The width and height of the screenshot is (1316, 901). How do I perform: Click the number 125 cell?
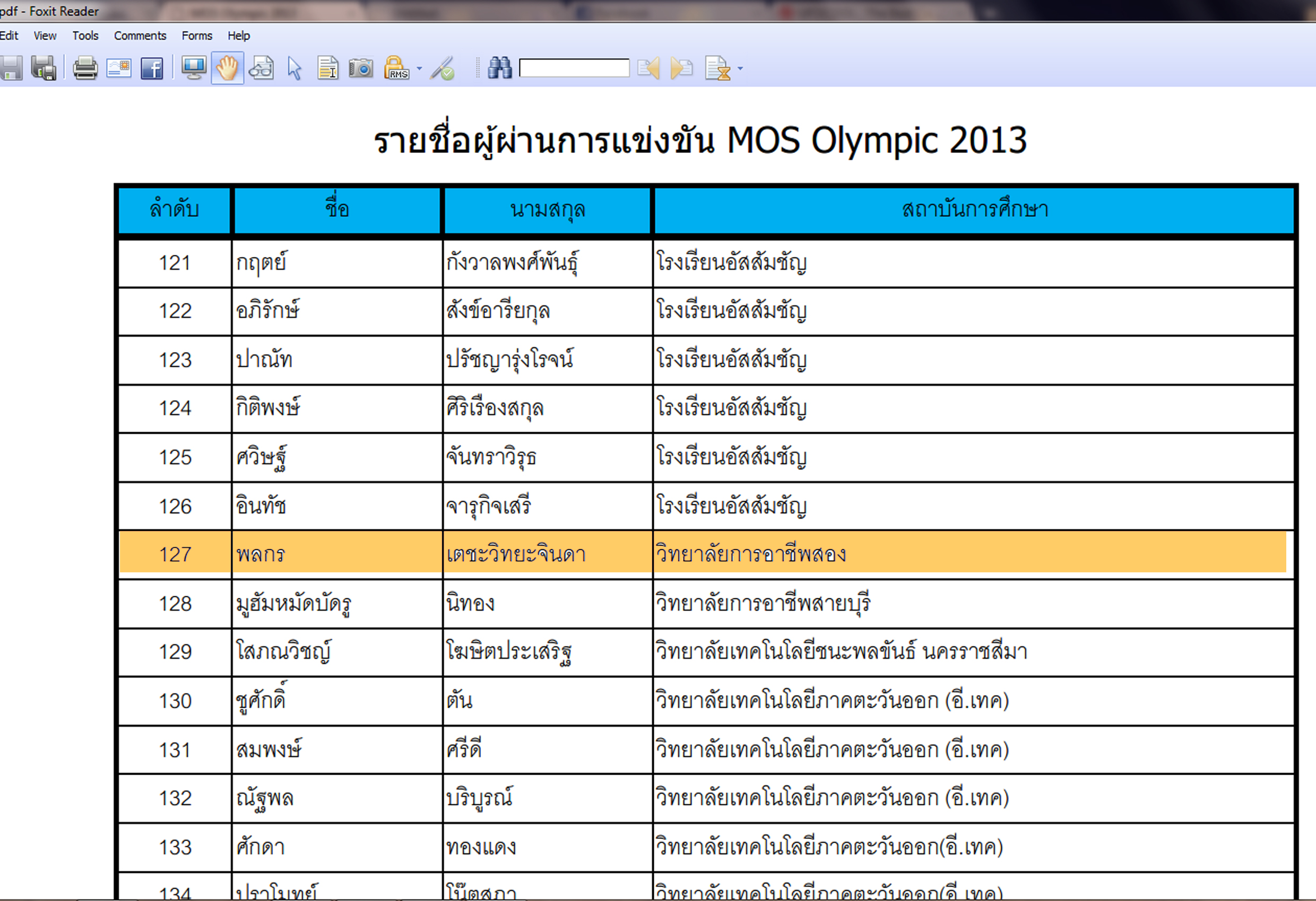(175, 457)
